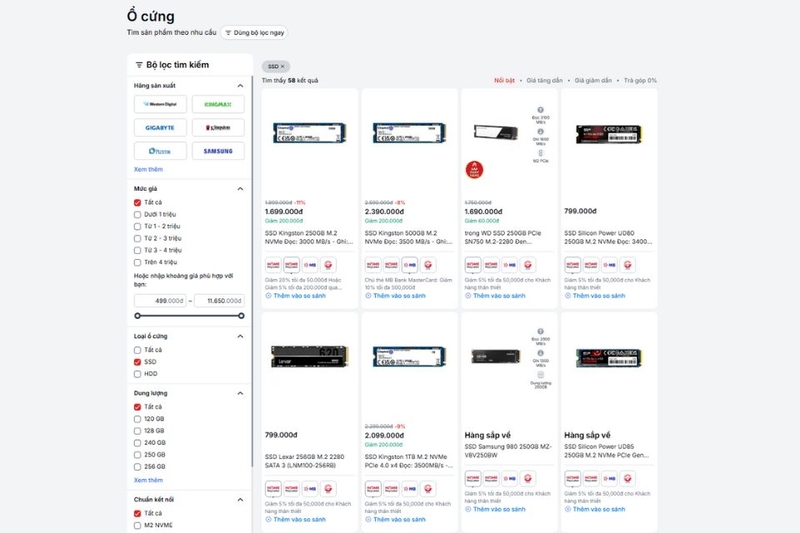Screen dimensions: 800x533
Task: Show more capacities via 'Xem thêm' under Dung lượng
Action: 148,480
